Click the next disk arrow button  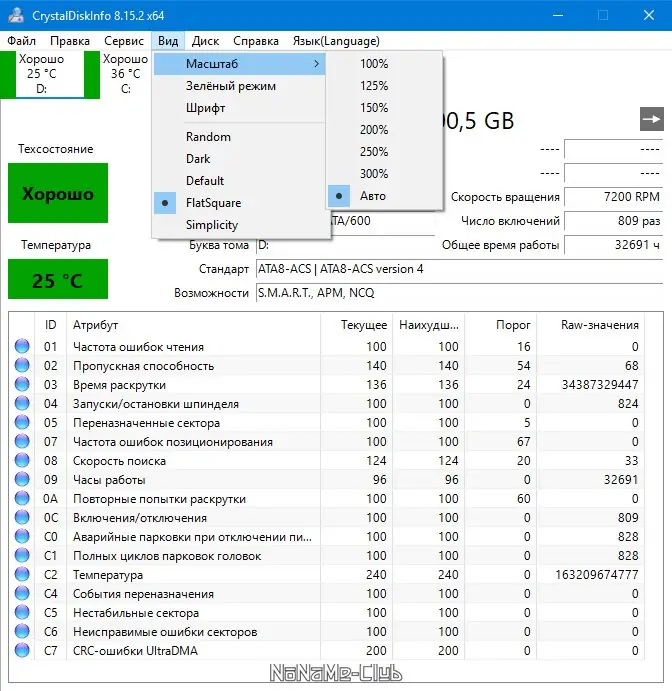tap(652, 119)
